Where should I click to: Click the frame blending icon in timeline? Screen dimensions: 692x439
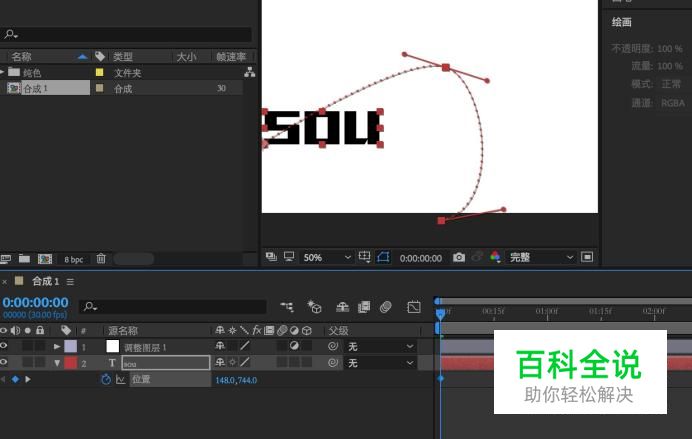[x=364, y=307]
